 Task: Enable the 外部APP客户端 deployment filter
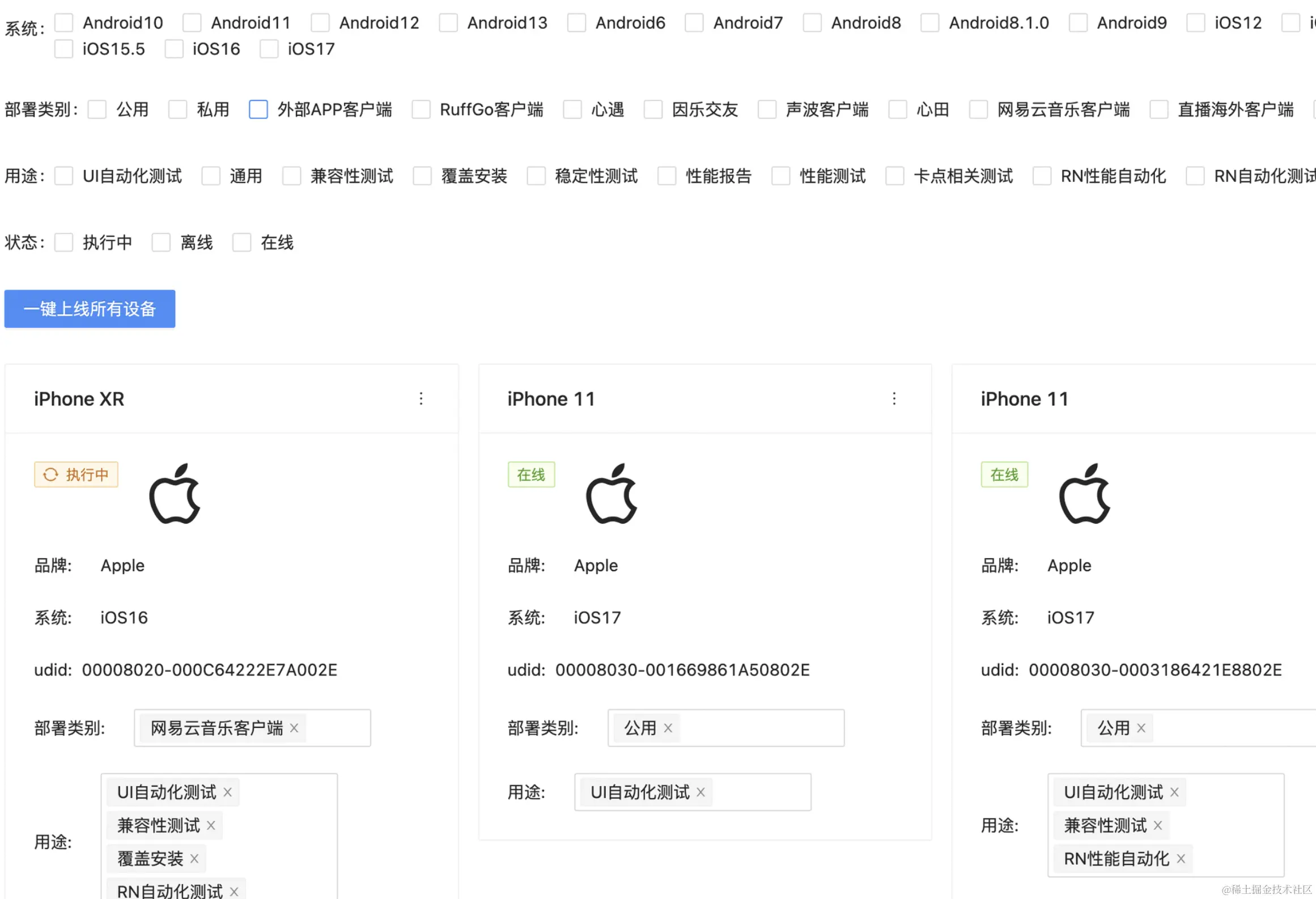(258, 109)
